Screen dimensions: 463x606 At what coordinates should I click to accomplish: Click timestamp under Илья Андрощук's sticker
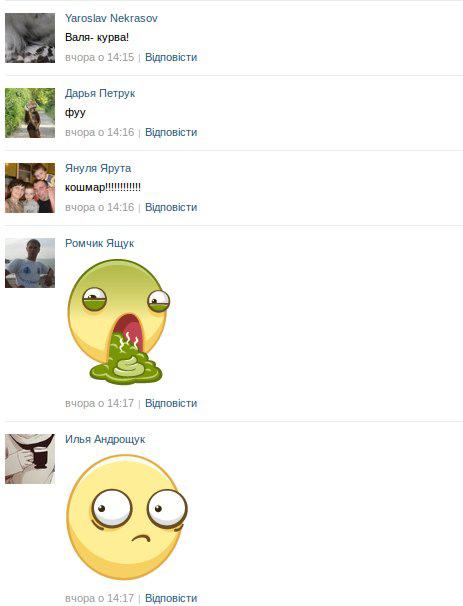(x=99, y=598)
